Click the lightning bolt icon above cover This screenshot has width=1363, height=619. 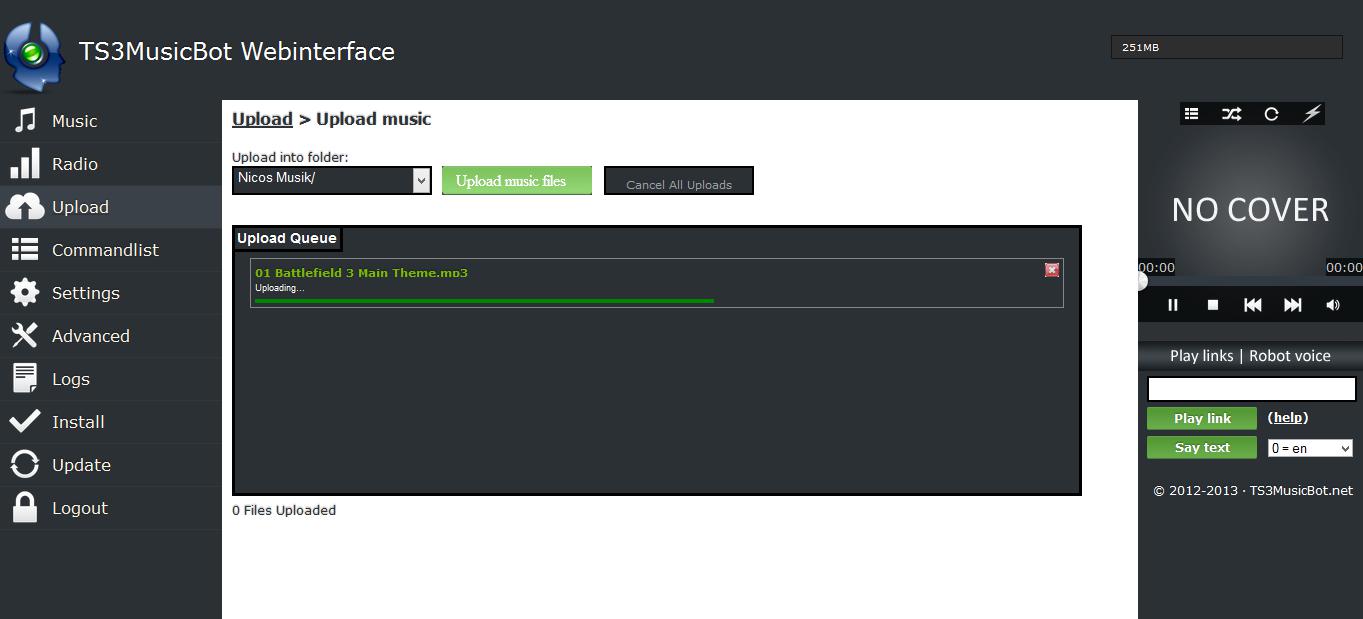point(1312,114)
